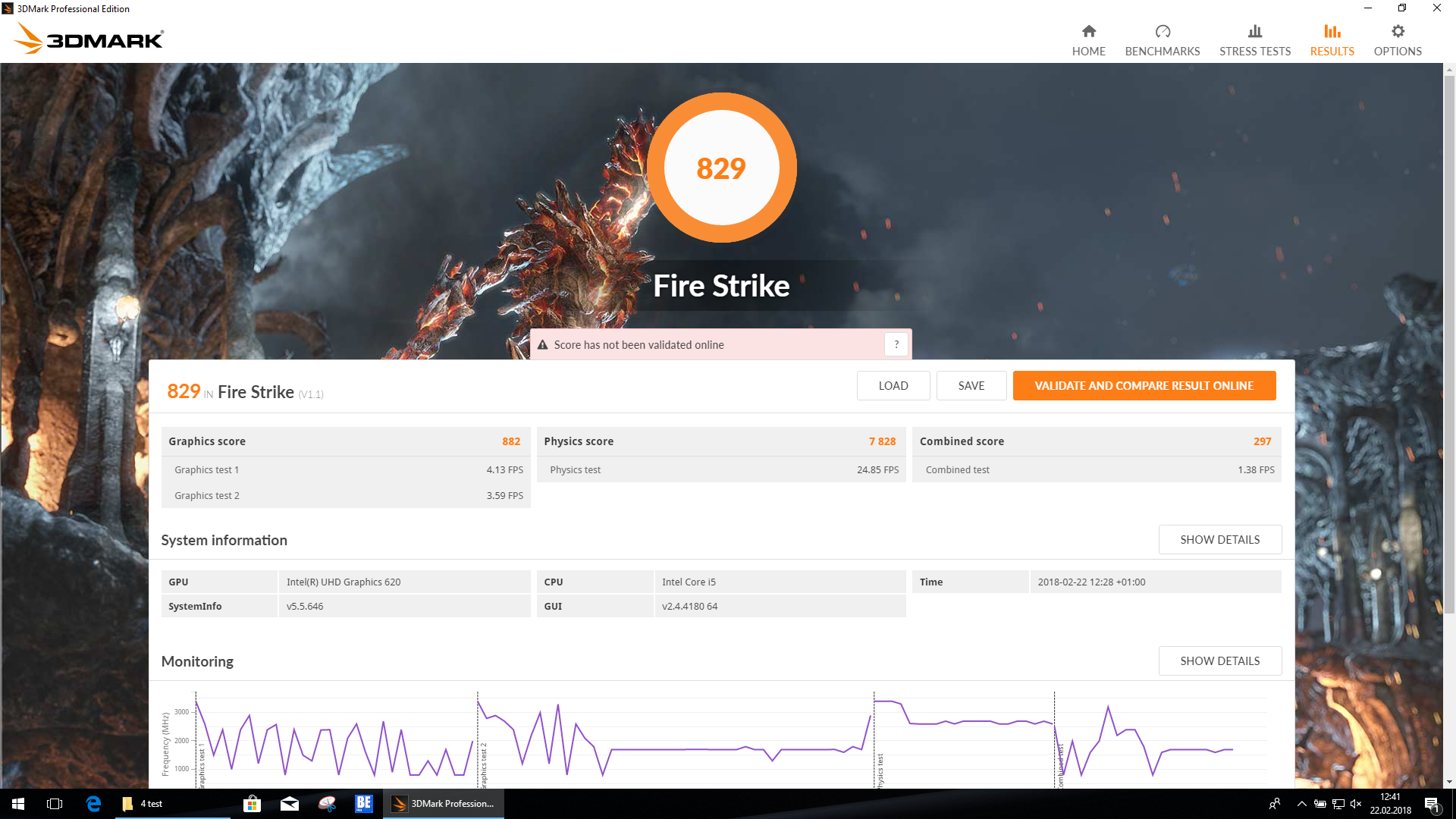Toggle muted volume icon in tray
The height and width of the screenshot is (819, 1456).
tap(1356, 804)
